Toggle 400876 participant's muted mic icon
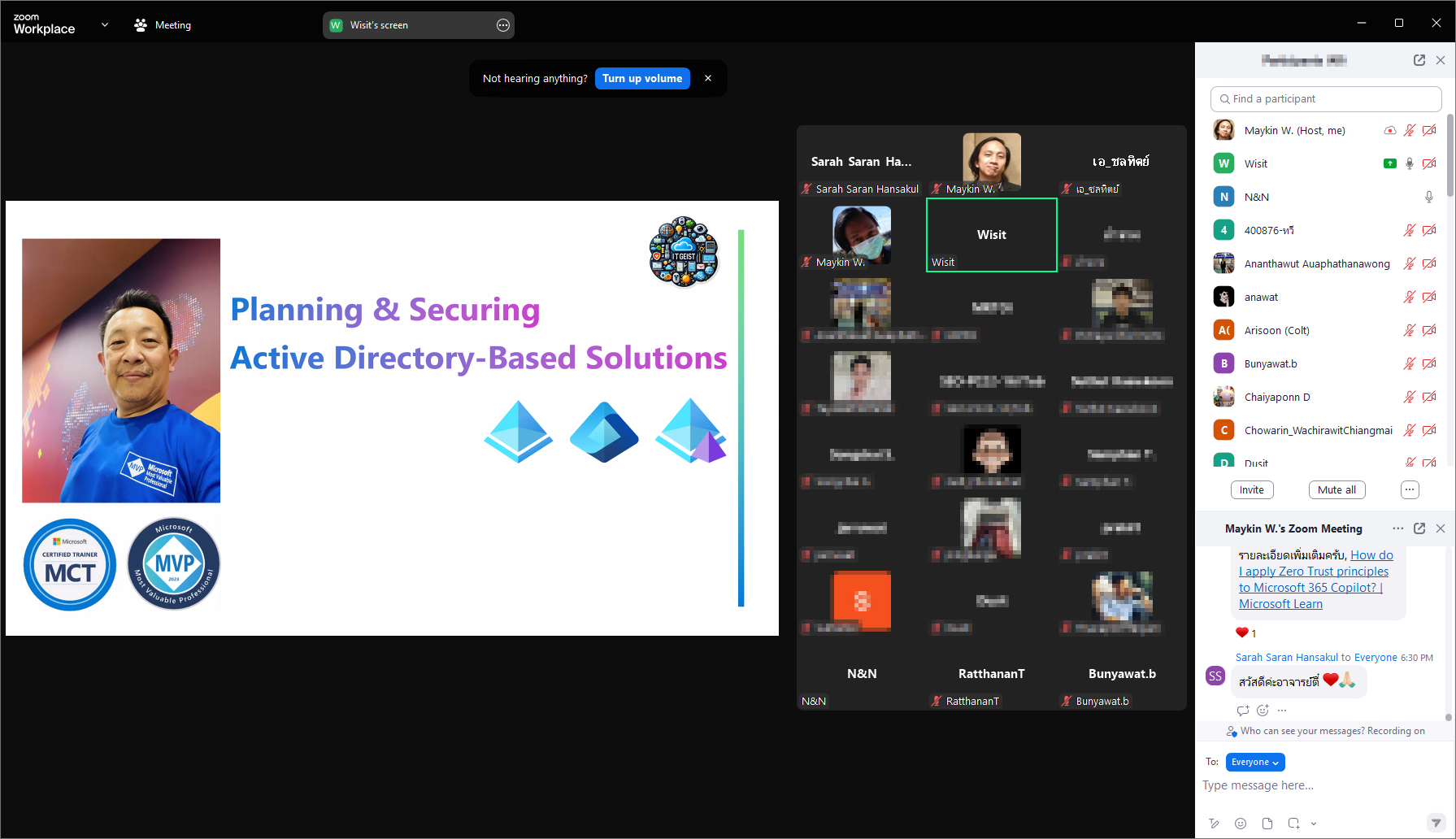 (1410, 230)
